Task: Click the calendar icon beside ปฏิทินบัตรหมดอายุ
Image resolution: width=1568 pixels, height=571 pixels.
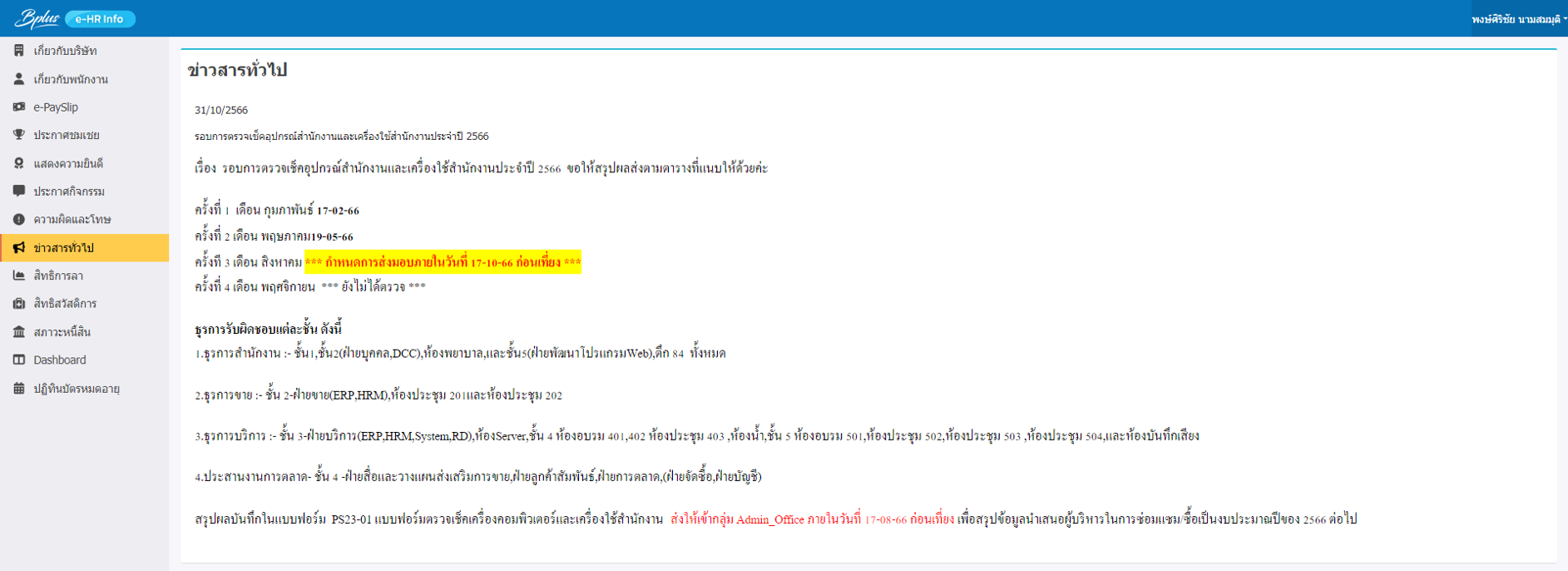Action: click(19, 388)
